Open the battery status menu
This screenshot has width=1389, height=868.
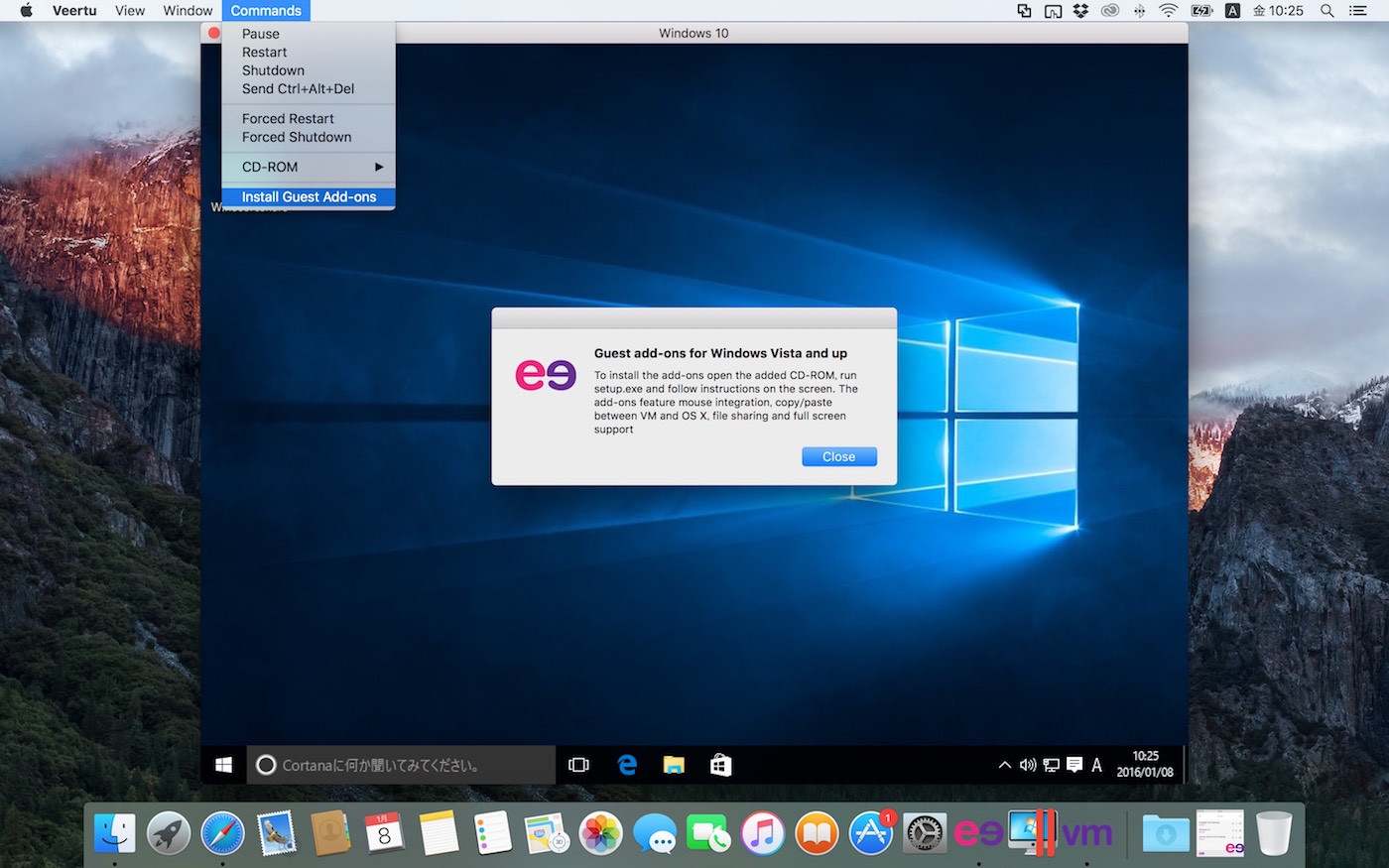(x=1201, y=11)
